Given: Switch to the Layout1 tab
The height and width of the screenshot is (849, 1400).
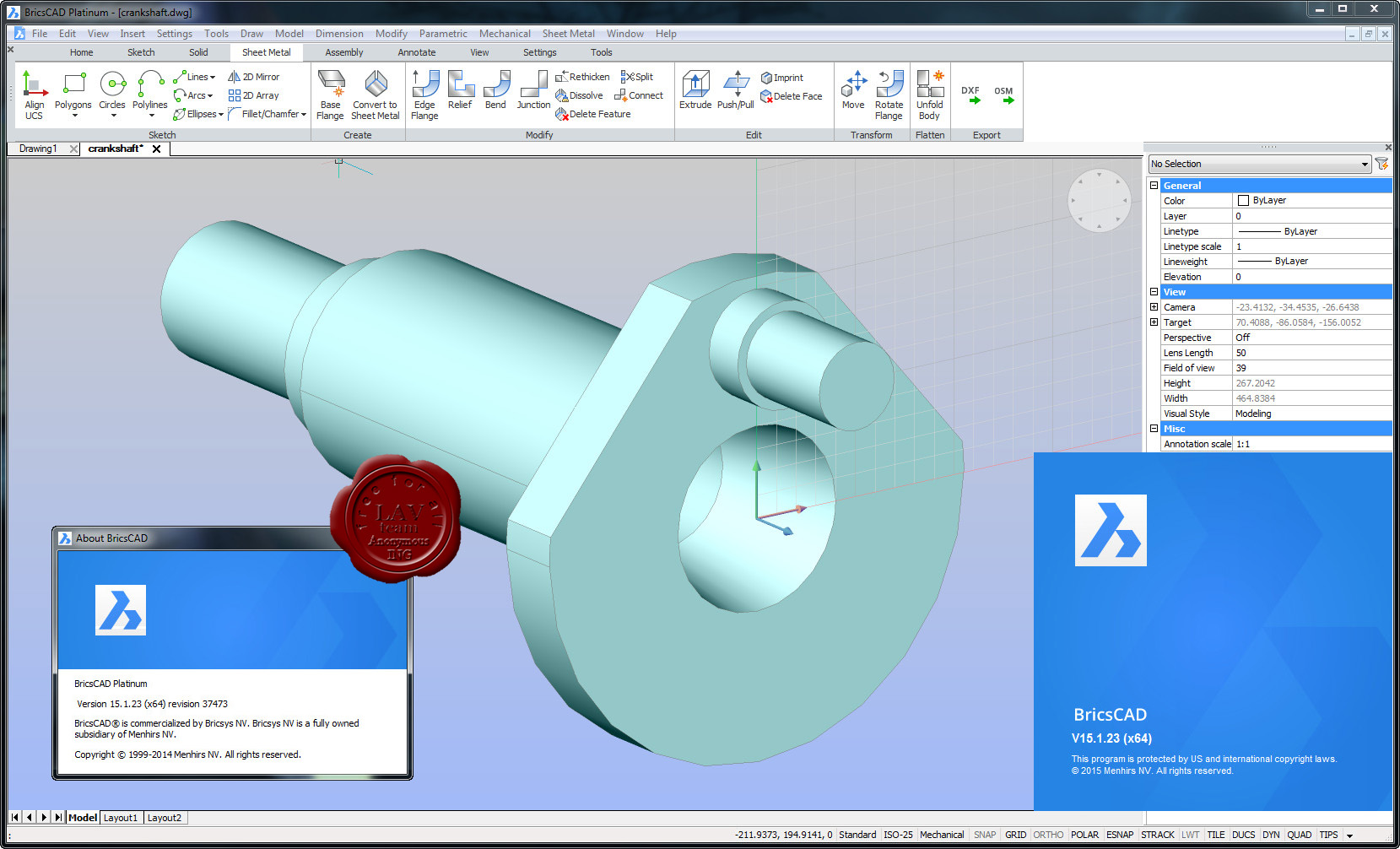Looking at the screenshot, I should click(x=121, y=818).
